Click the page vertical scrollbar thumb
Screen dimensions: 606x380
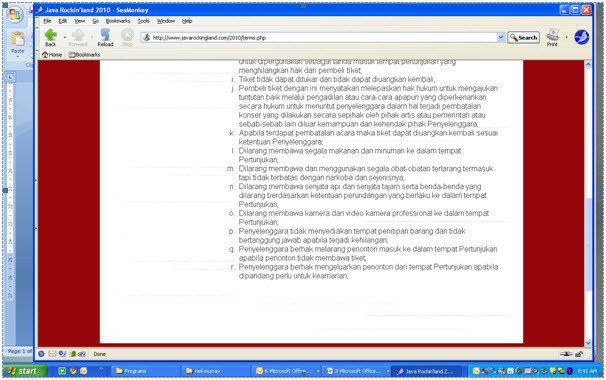coord(588,244)
